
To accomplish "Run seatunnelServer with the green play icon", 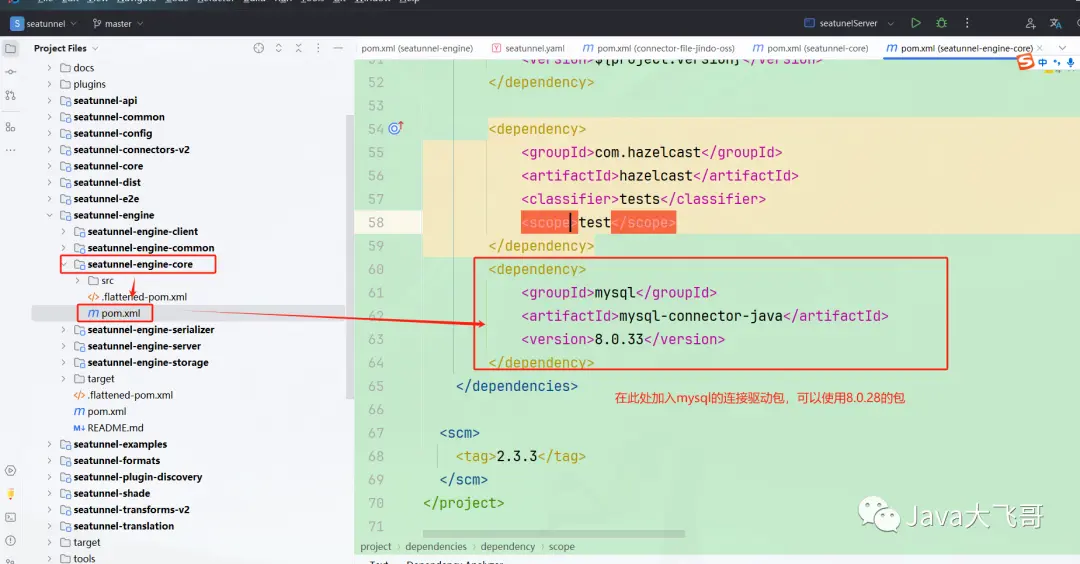I will click(x=915, y=23).
